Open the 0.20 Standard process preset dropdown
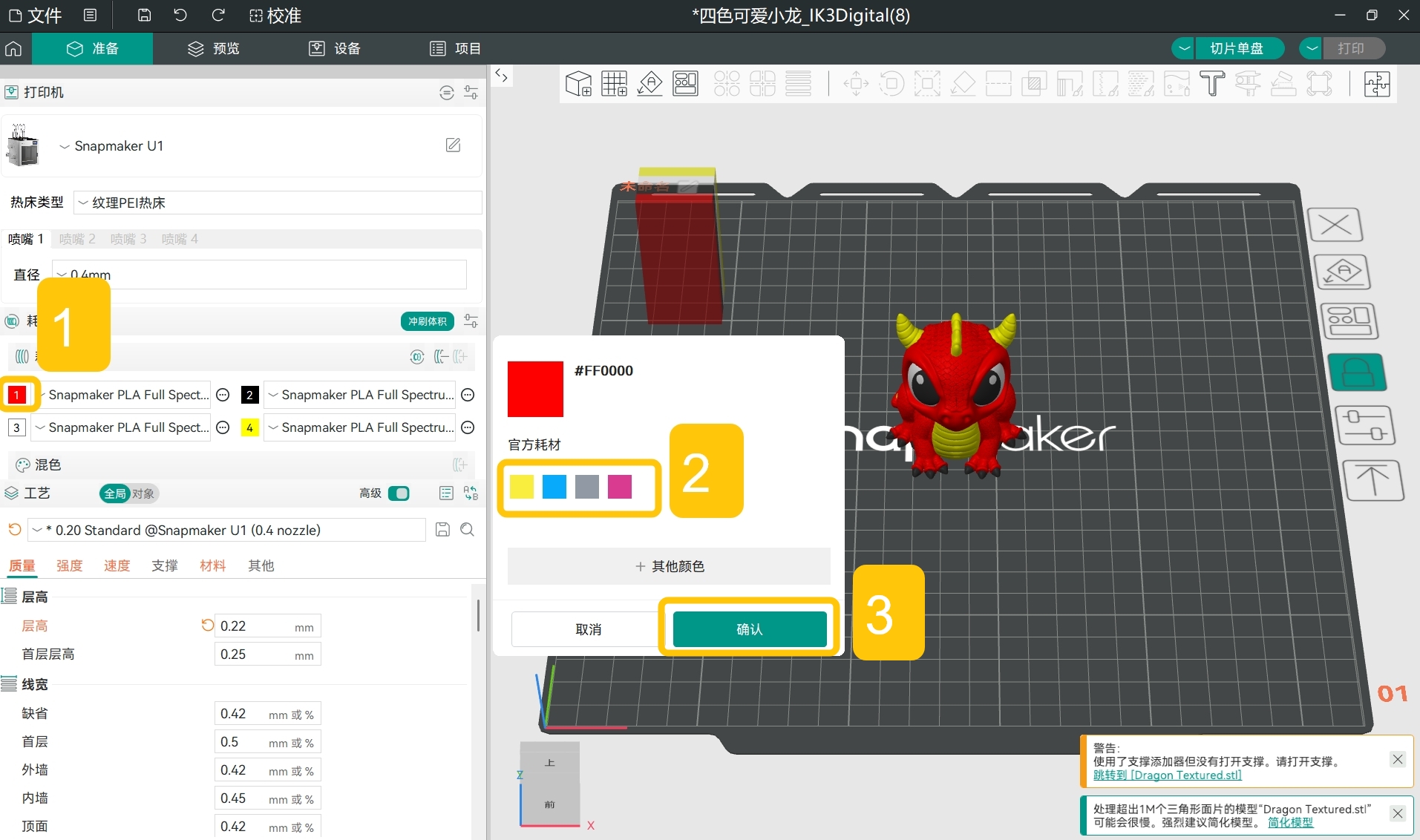Image resolution: width=1420 pixels, height=840 pixels. 227,530
